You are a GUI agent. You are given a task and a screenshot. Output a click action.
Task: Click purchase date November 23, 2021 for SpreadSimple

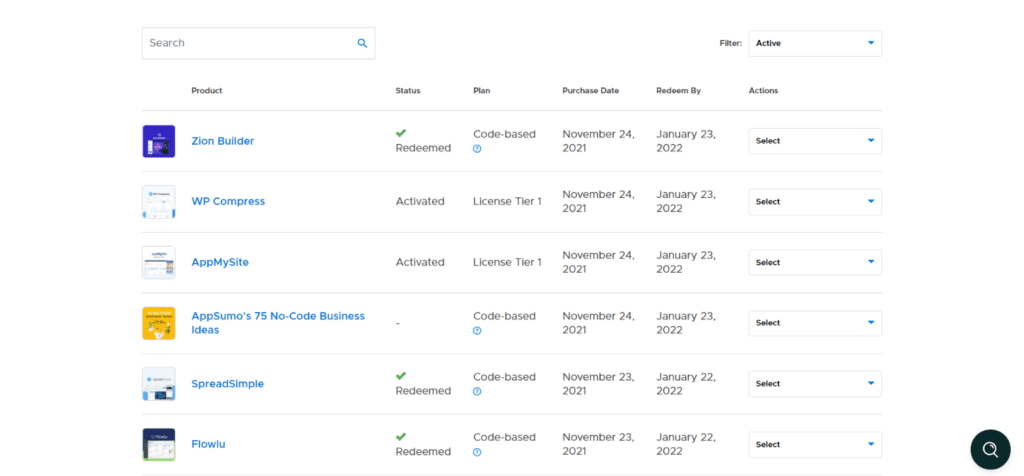[x=598, y=384]
